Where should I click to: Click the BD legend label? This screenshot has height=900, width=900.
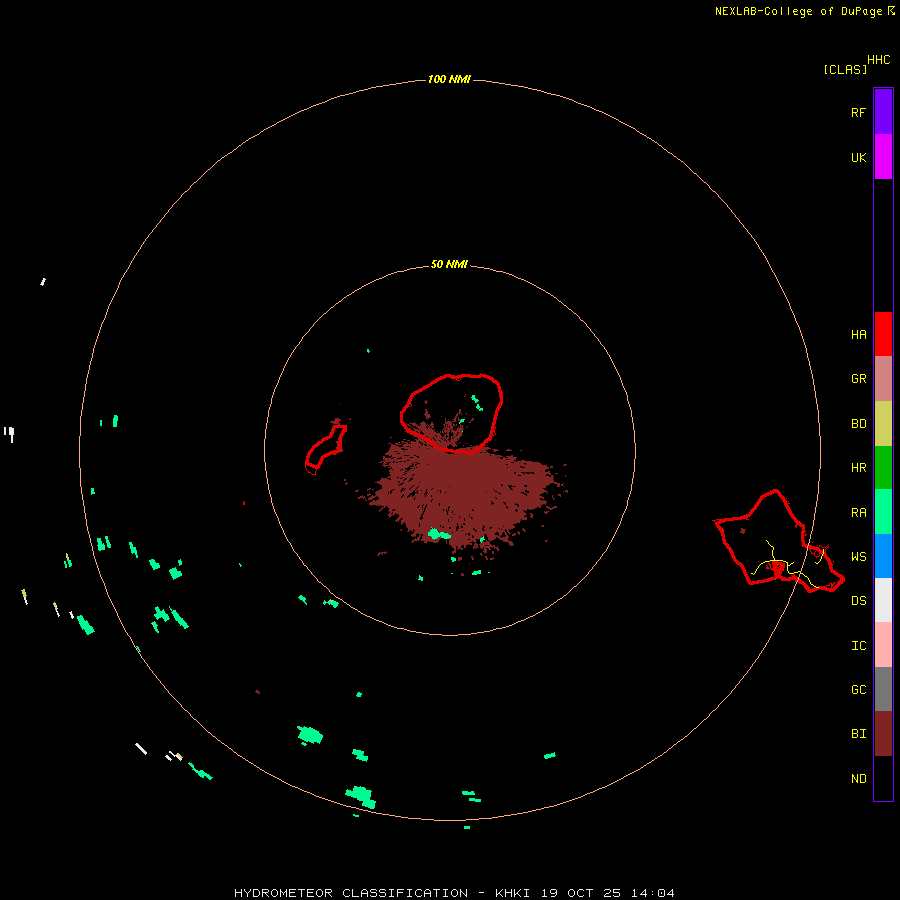point(858,424)
